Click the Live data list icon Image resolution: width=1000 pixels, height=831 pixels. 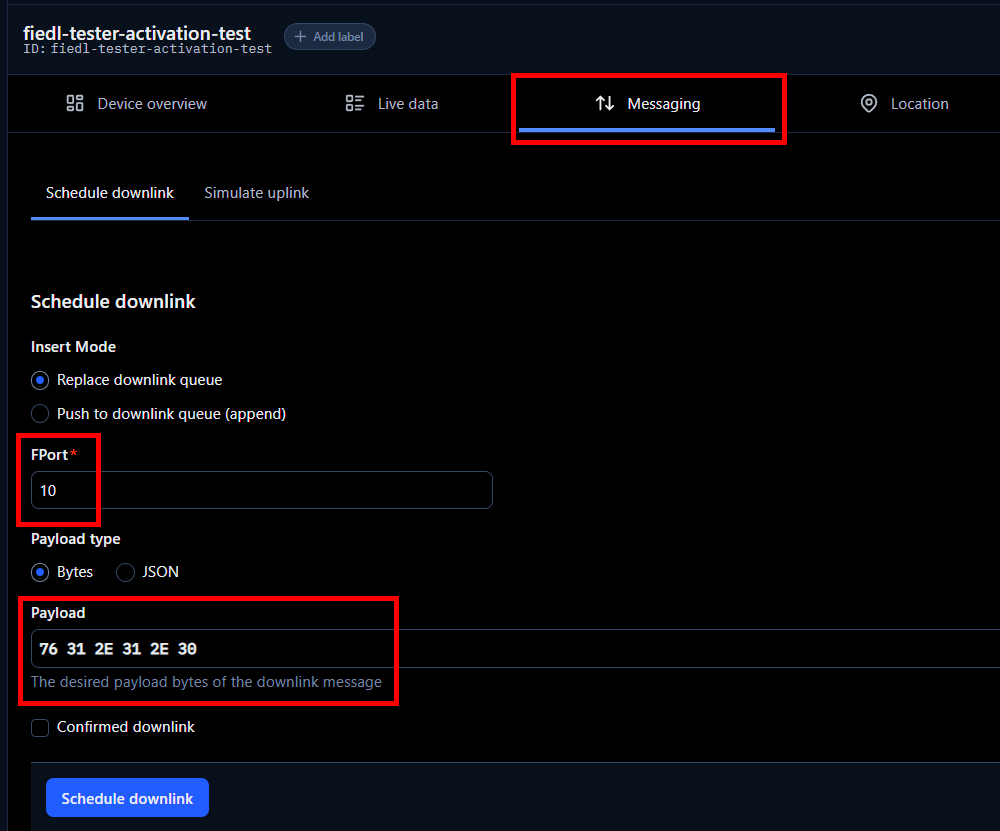(354, 104)
